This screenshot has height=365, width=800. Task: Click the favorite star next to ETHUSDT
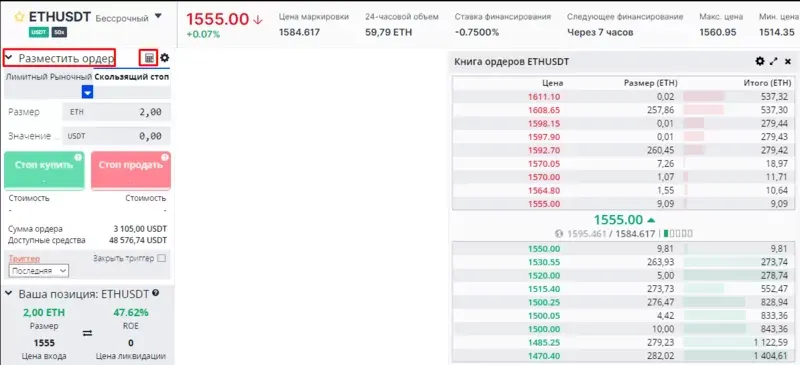click(x=19, y=17)
